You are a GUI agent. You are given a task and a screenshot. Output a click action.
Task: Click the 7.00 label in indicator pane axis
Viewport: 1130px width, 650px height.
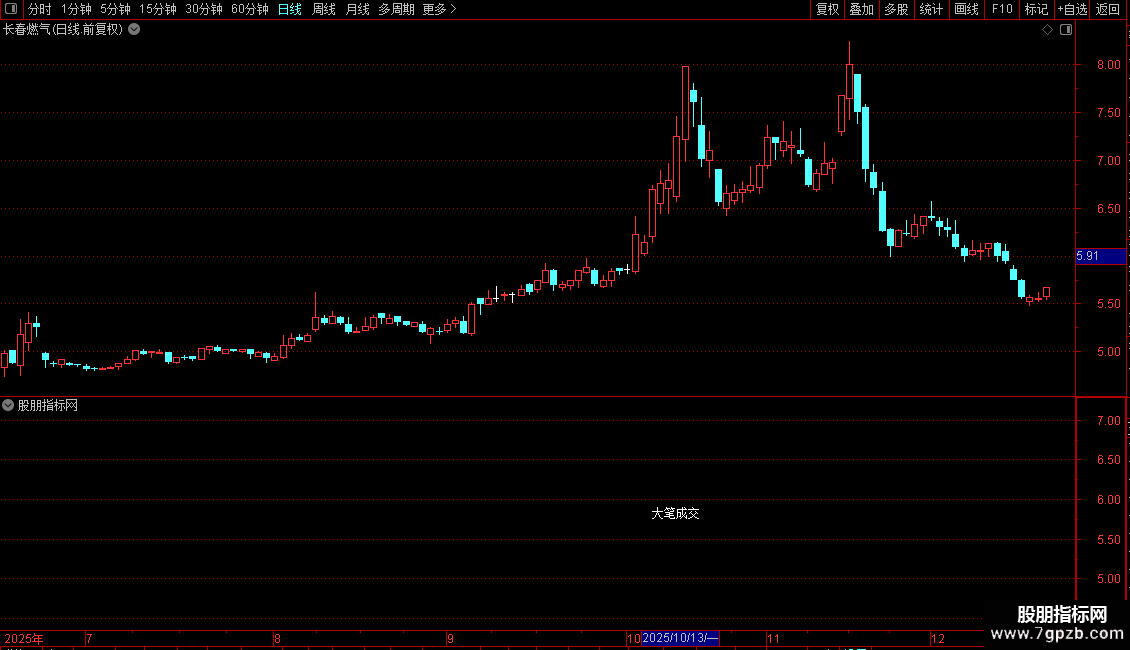point(1108,420)
